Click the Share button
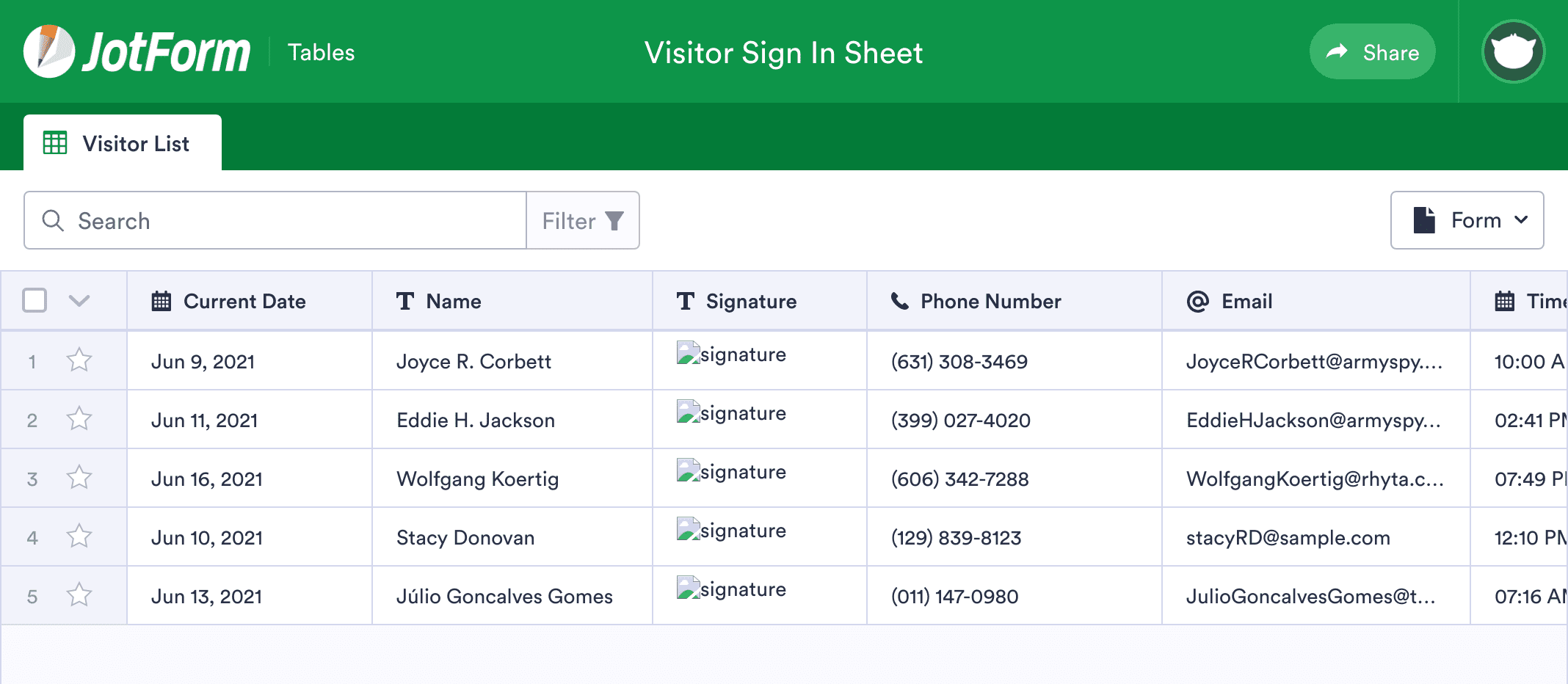 point(1372,51)
